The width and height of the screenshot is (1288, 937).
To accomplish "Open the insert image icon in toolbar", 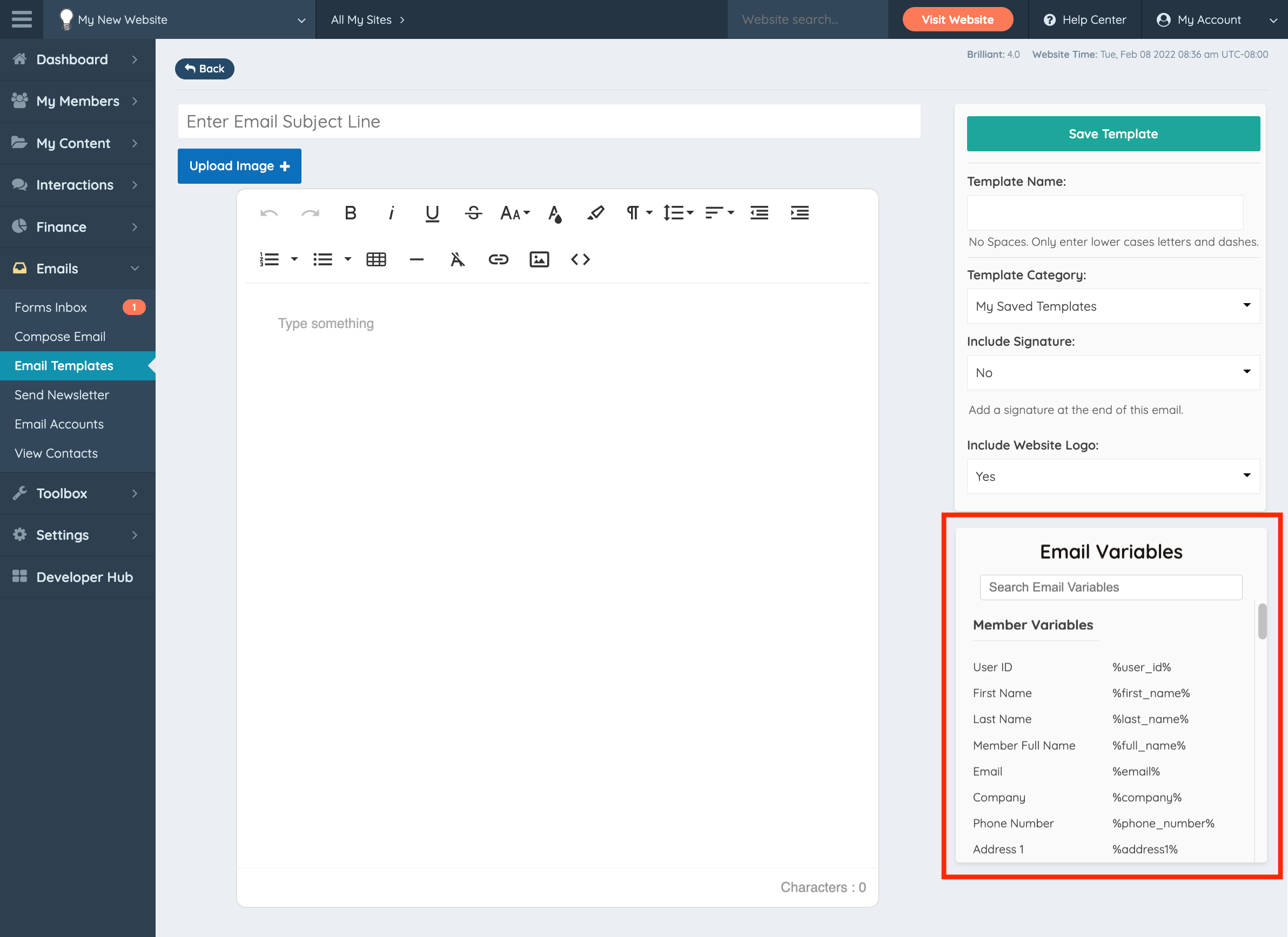I will pyautogui.click(x=539, y=259).
